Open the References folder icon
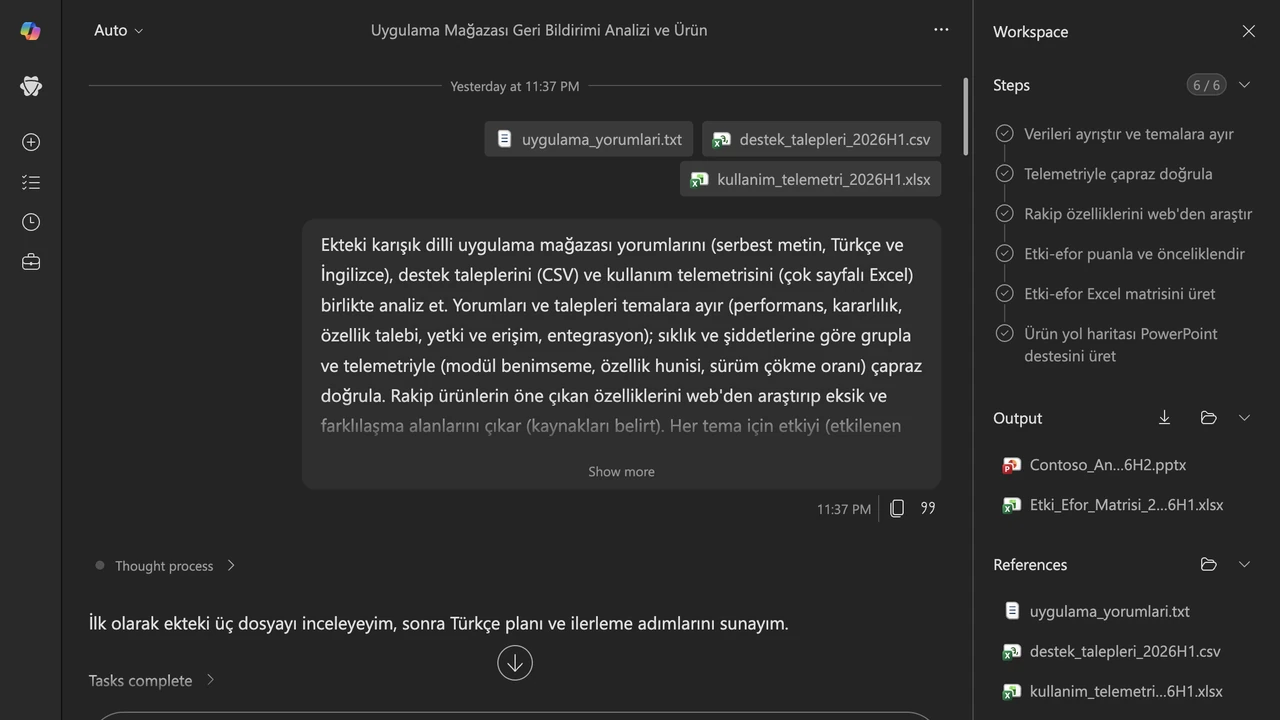Screen dimensions: 1280x720 [x=1208, y=564]
